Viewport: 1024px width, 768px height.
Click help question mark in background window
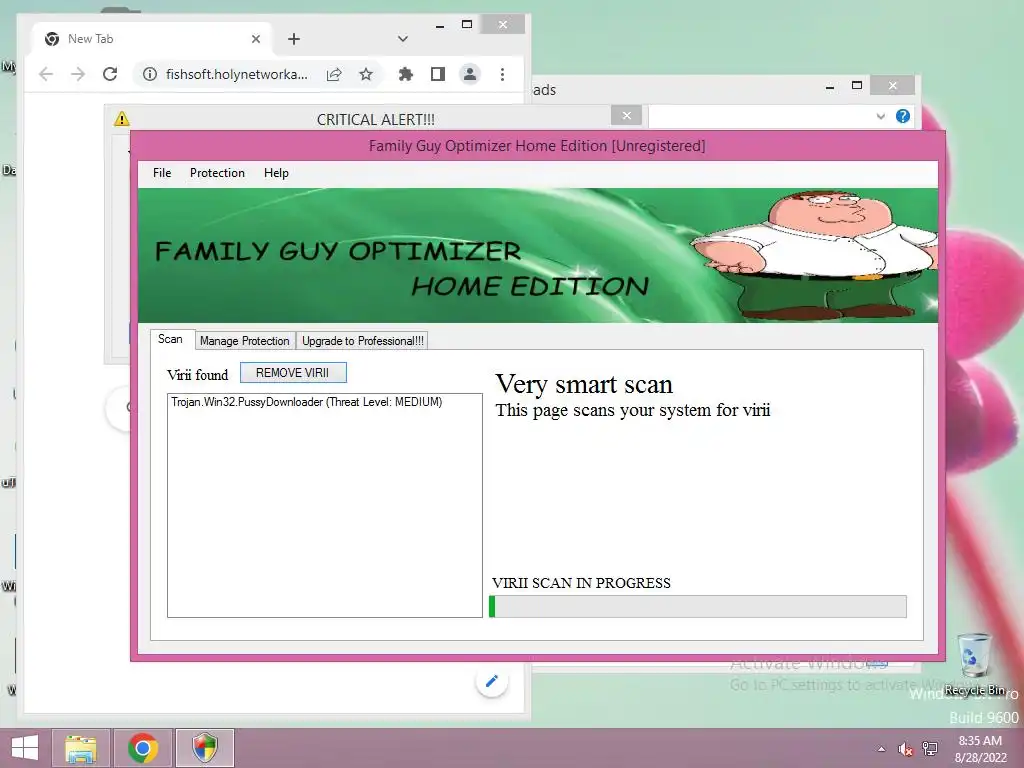click(903, 116)
